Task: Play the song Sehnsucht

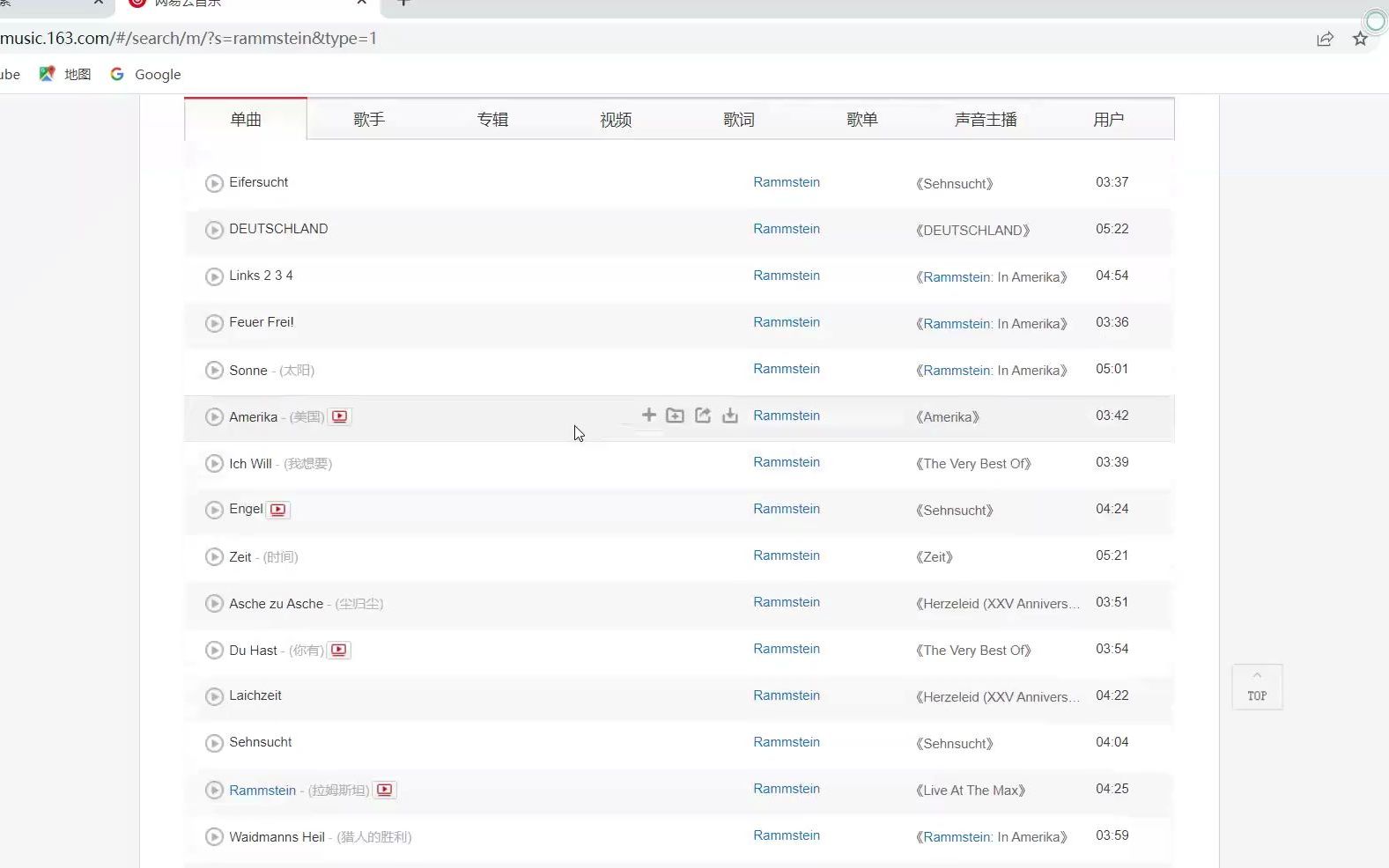Action: 214,743
